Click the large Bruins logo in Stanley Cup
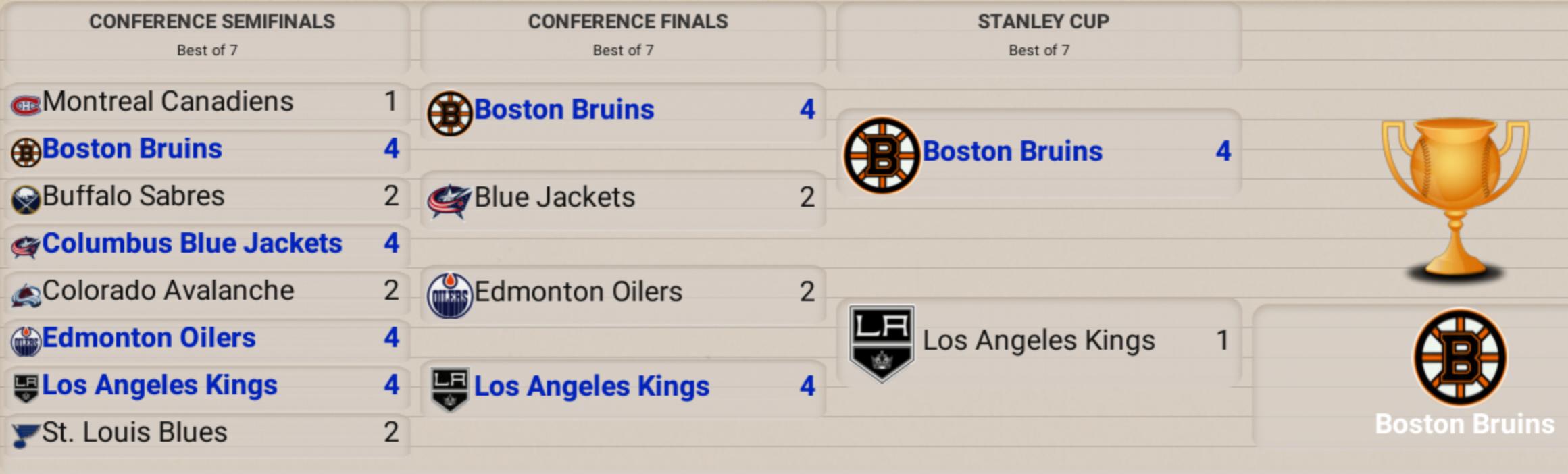Screen dimensions: 1568x474 pyautogui.click(x=881, y=155)
